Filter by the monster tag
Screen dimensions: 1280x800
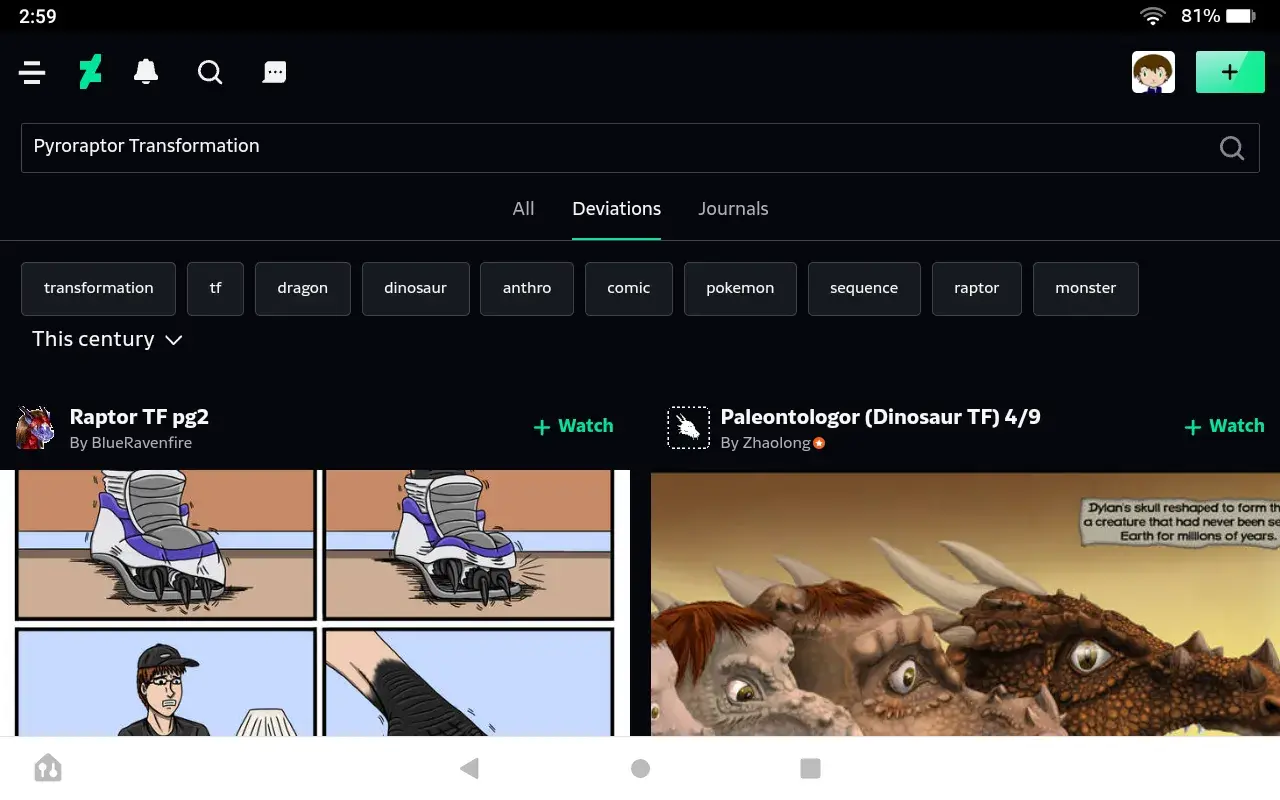click(1085, 288)
